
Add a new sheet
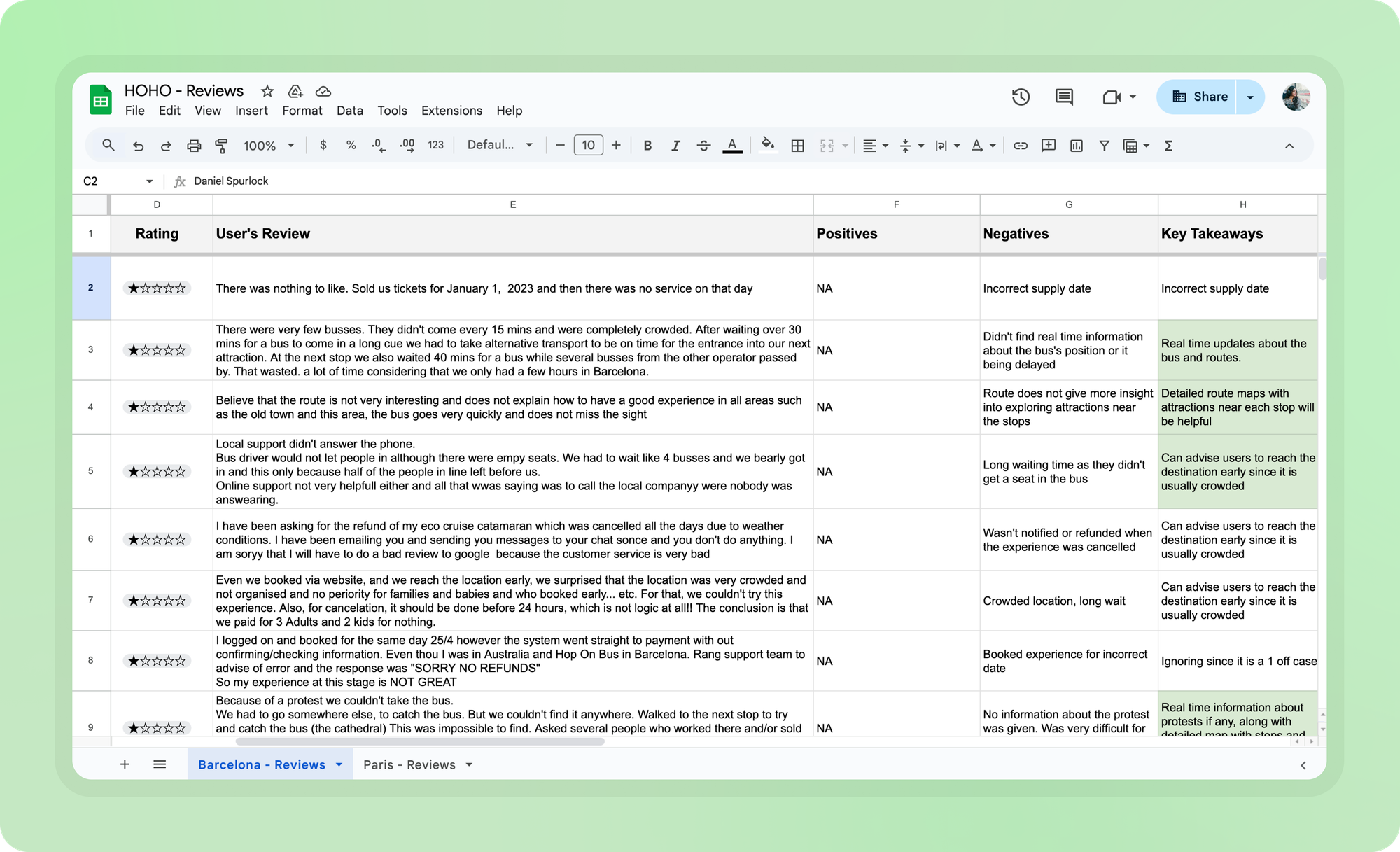(x=125, y=764)
